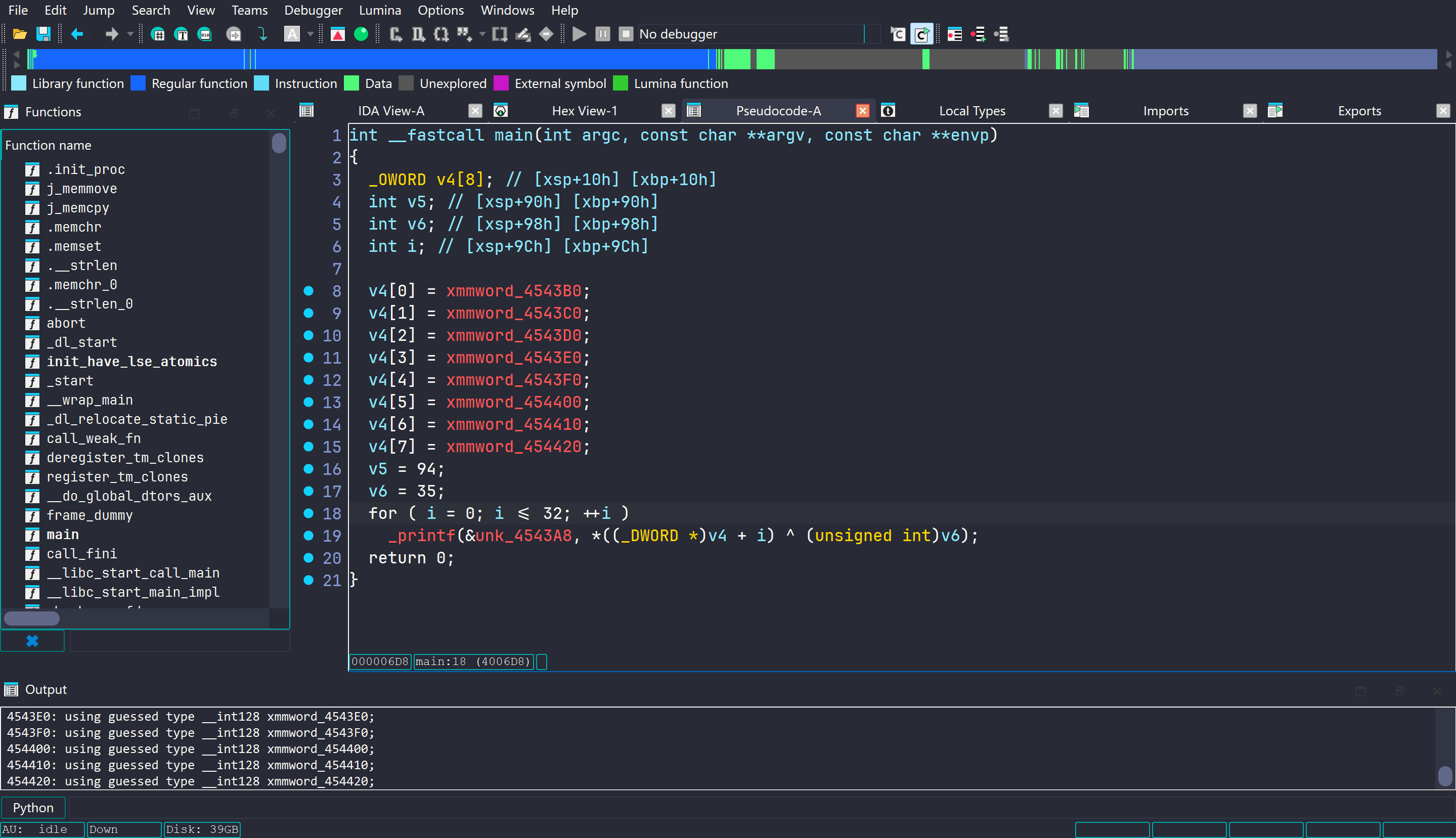This screenshot has height=838, width=1456.
Task: Open dropdown next to the string quotes icon
Action: click(482, 34)
